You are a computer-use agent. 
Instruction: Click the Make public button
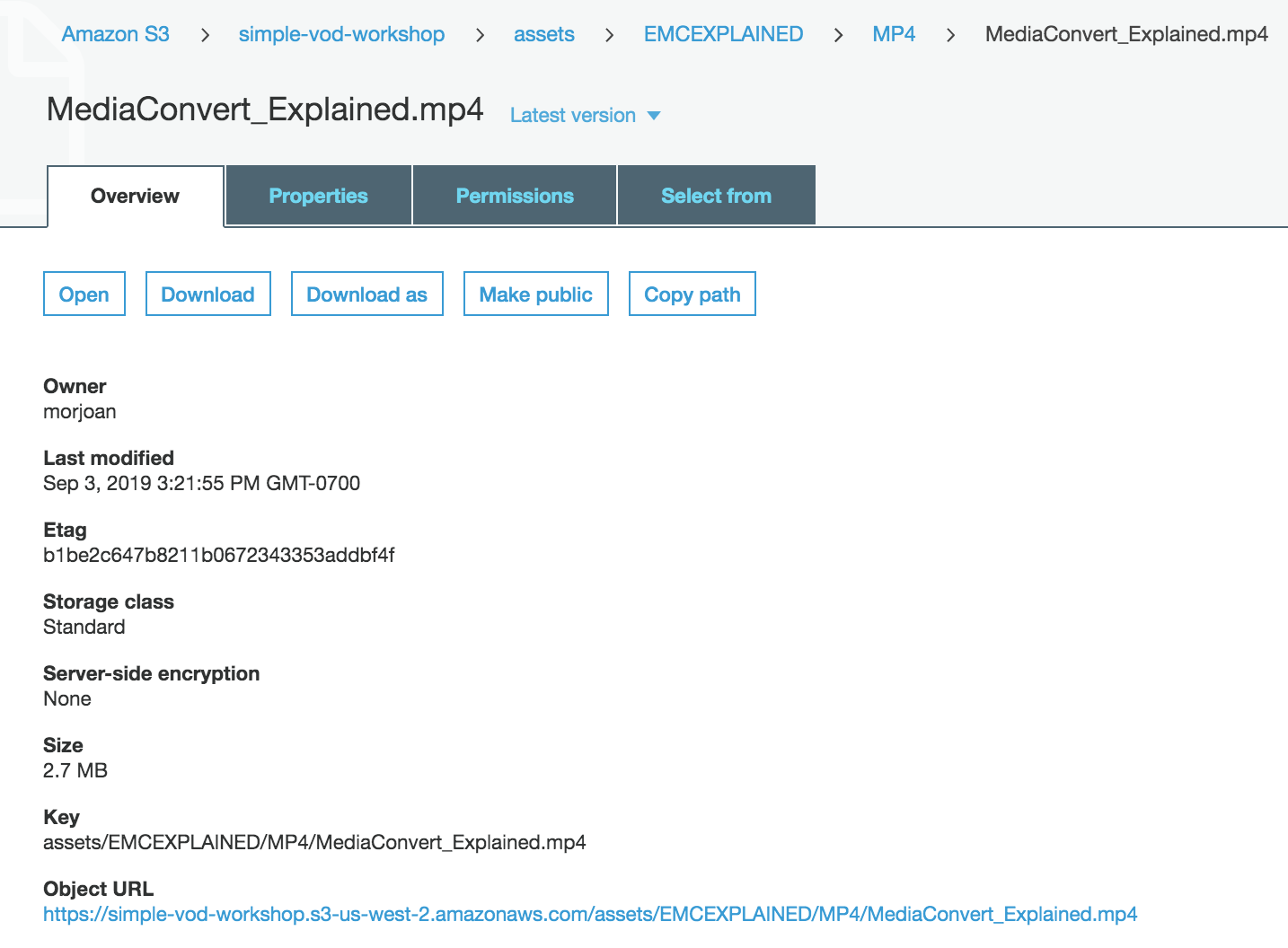point(536,294)
